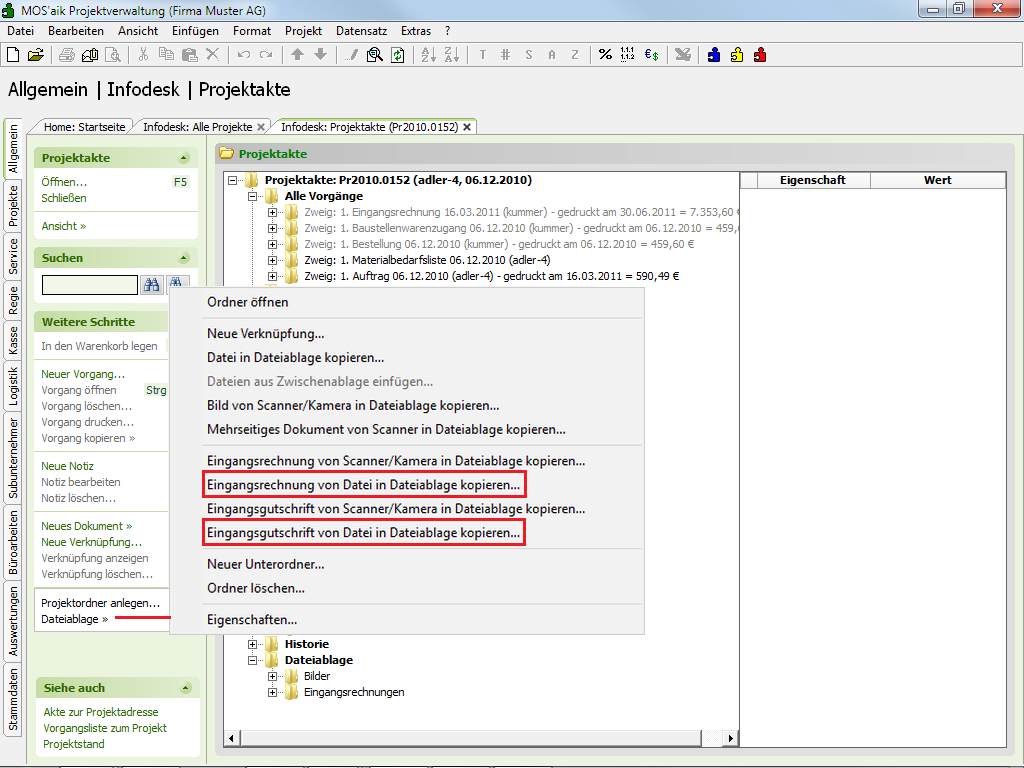Image resolution: width=1024 pixels, height=768 pixels.
Task: Click the copy toolbar icon
Action: coord(167,55)
